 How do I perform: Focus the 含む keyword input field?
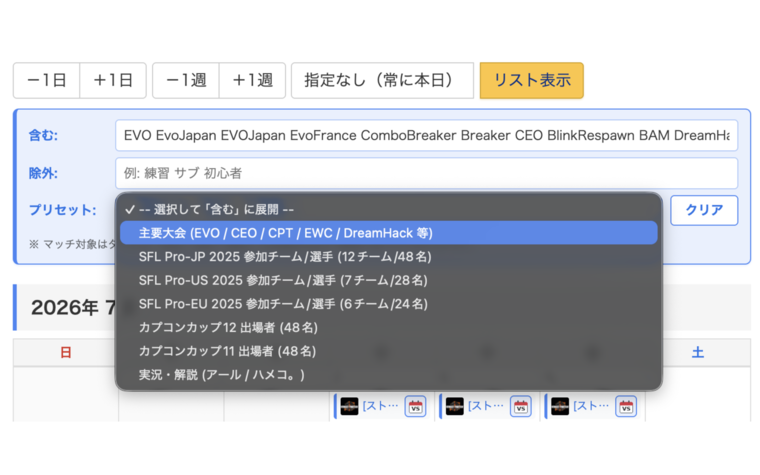(x=427, y=135)
